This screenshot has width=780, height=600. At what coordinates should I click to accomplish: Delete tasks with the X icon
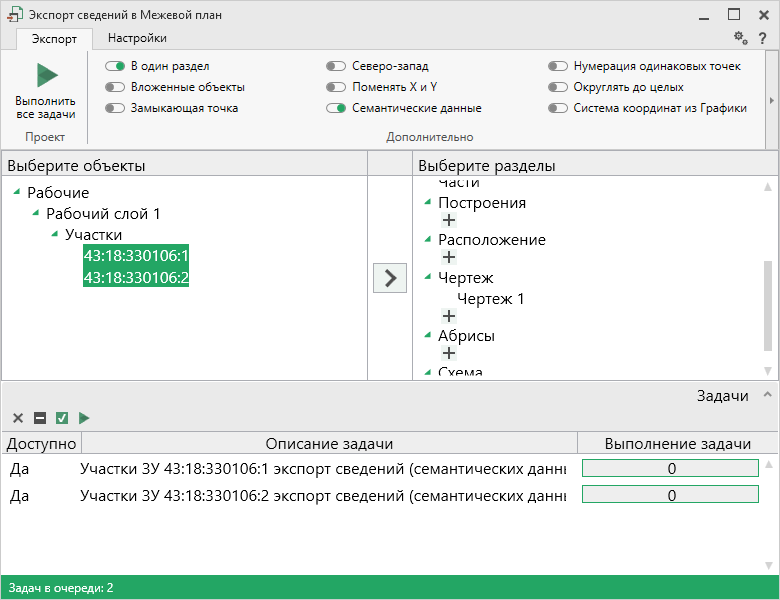(18, 418)
